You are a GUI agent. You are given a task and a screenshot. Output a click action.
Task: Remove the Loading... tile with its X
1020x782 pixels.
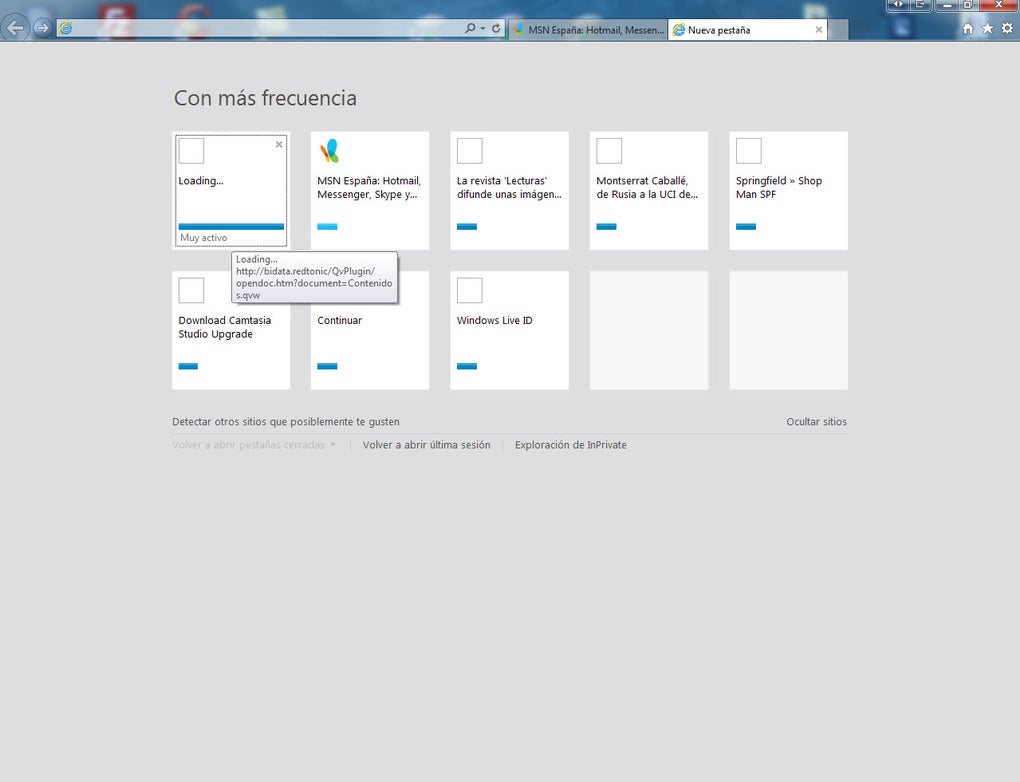coord(279,144)
